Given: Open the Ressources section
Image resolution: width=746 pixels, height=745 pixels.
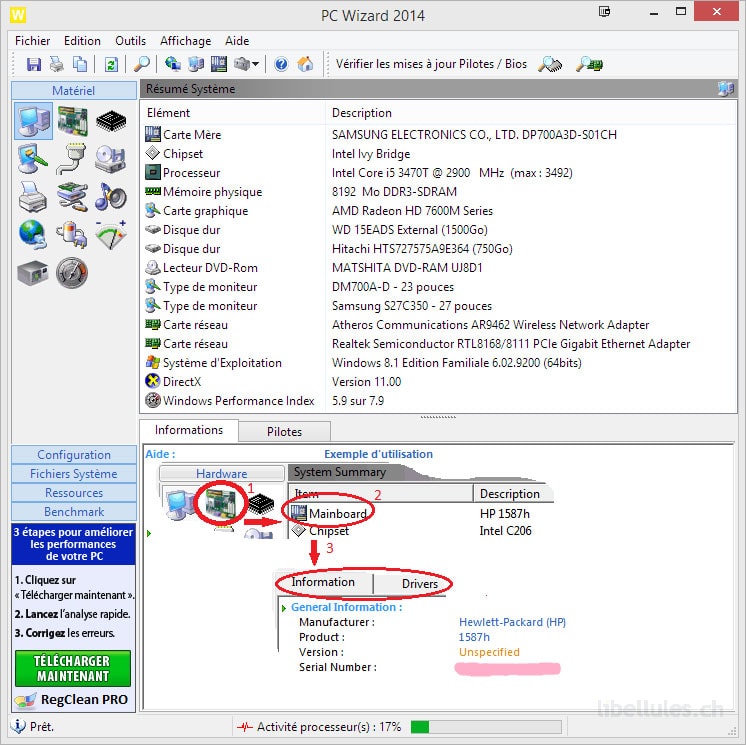Looking at the screenshot, I should pos(74,493).
